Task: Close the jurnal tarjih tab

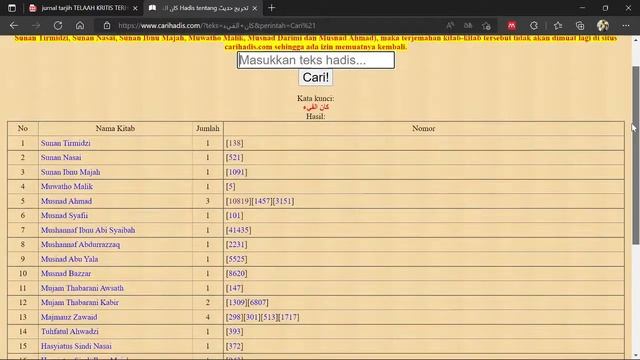Action: [135, 8]
